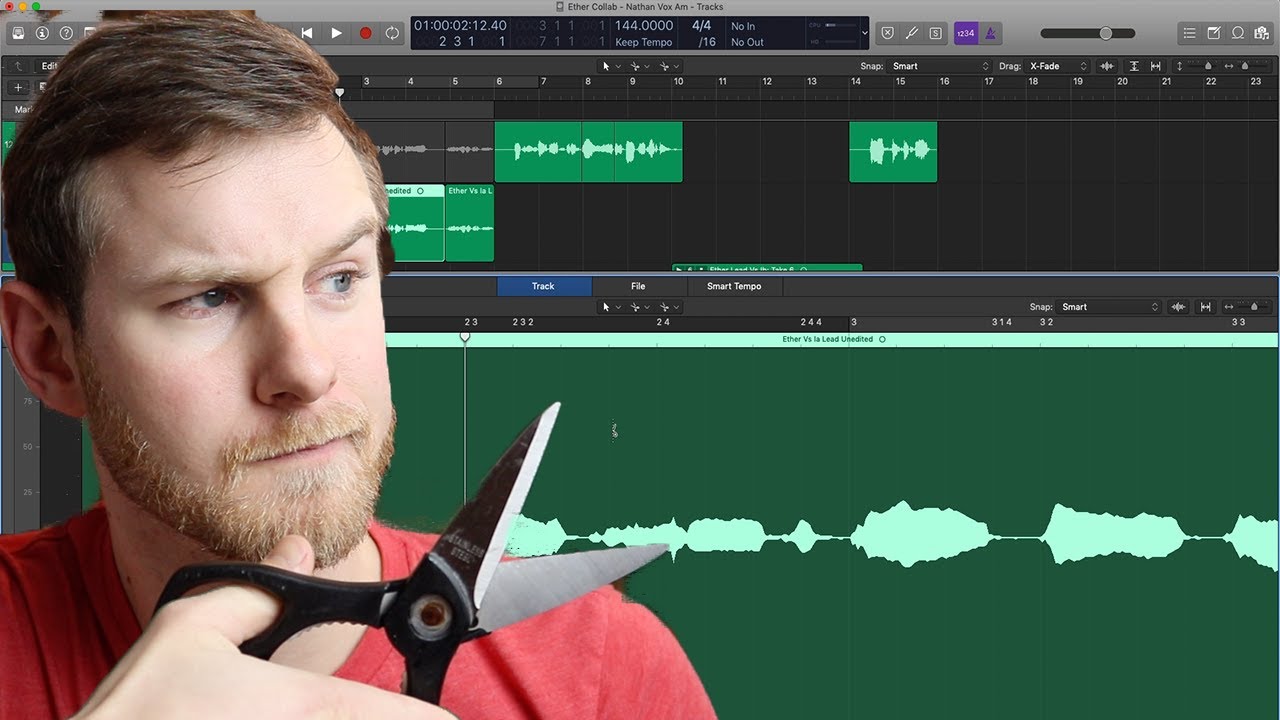Click the Tracks area up-arrow hierarchy icon
Viewport: 1280px width, 720px height.
pos(17,66)
